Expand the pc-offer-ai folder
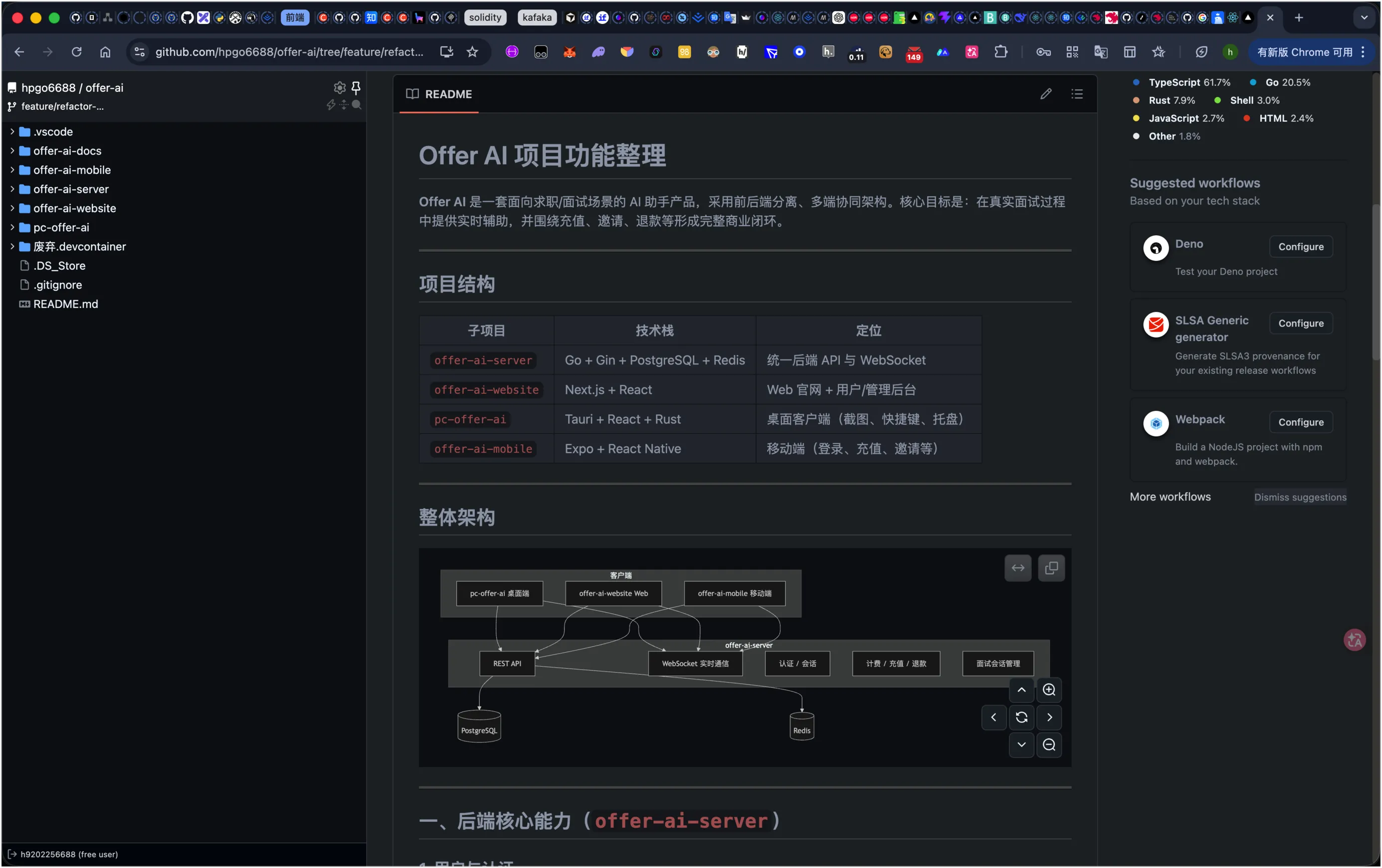The image size is (1382, 868). tap(12, 227)
